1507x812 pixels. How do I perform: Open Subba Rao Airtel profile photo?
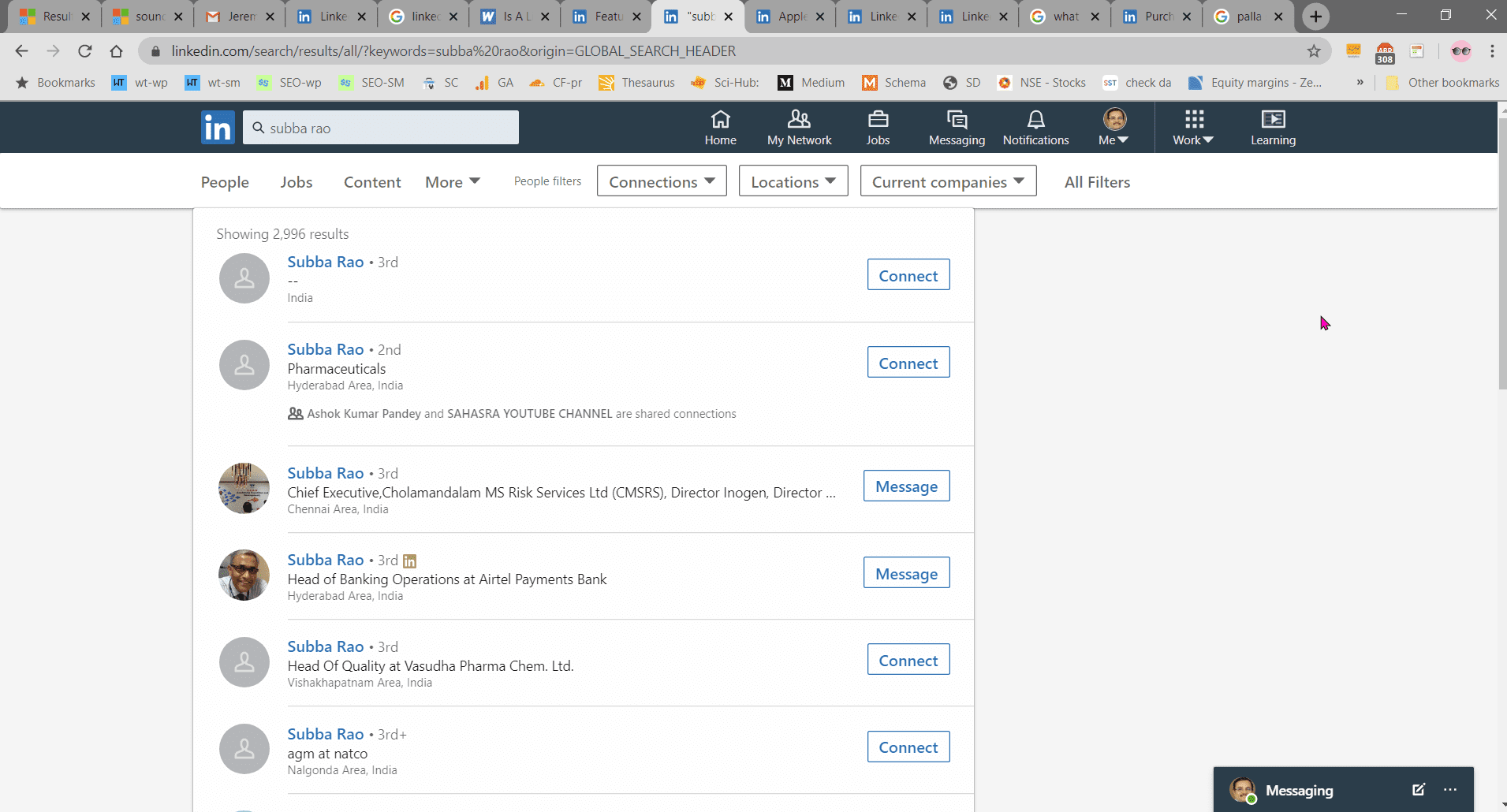[244, 575]
